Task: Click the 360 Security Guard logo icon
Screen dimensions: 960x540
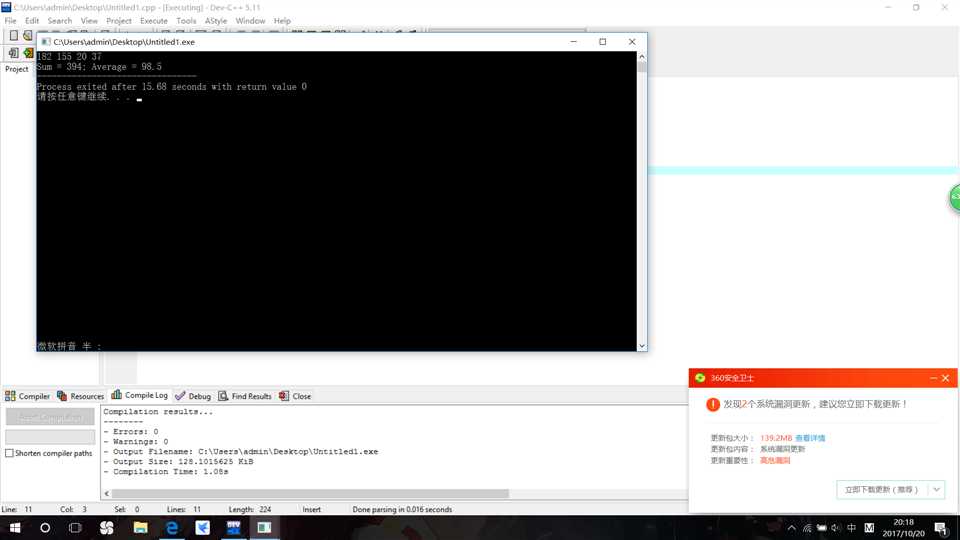Action: (700, 378)
